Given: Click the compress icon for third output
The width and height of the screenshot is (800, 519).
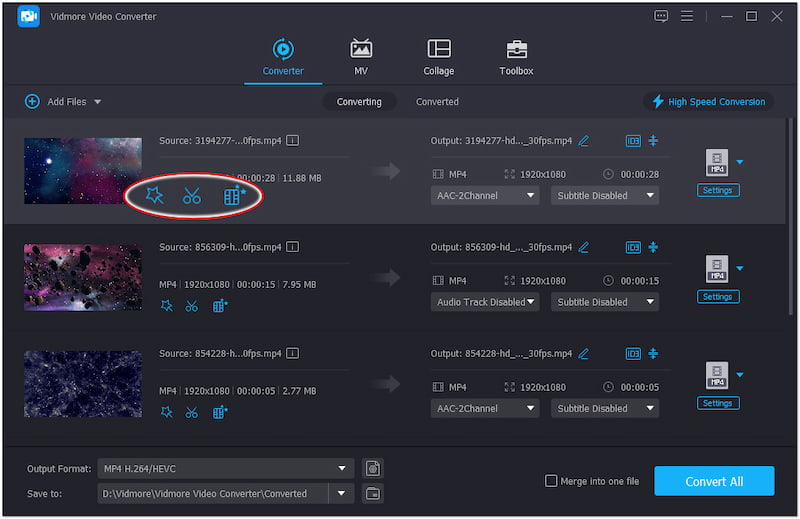Looking at the screenshot, I should (x=653, y=353).
